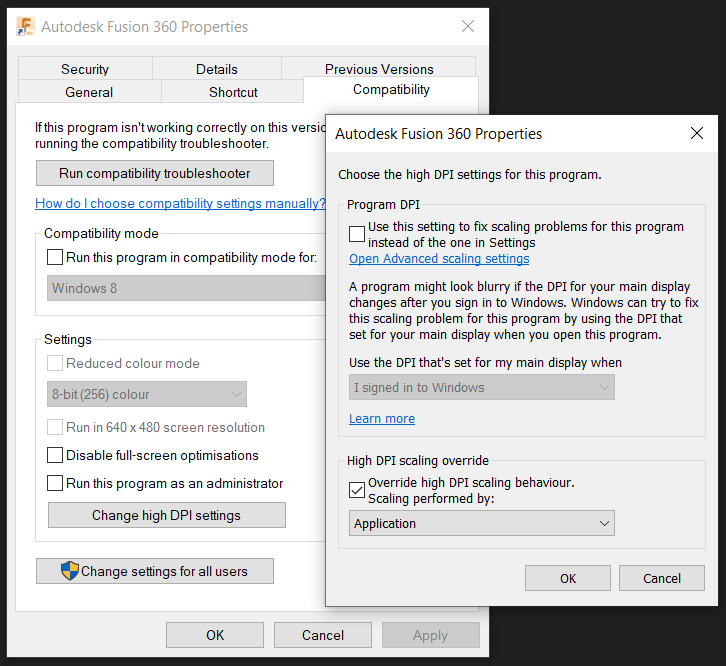Open the Windows 8 compatibility mode dropdown
Viewport: 726px width, 666px height.
186,288
